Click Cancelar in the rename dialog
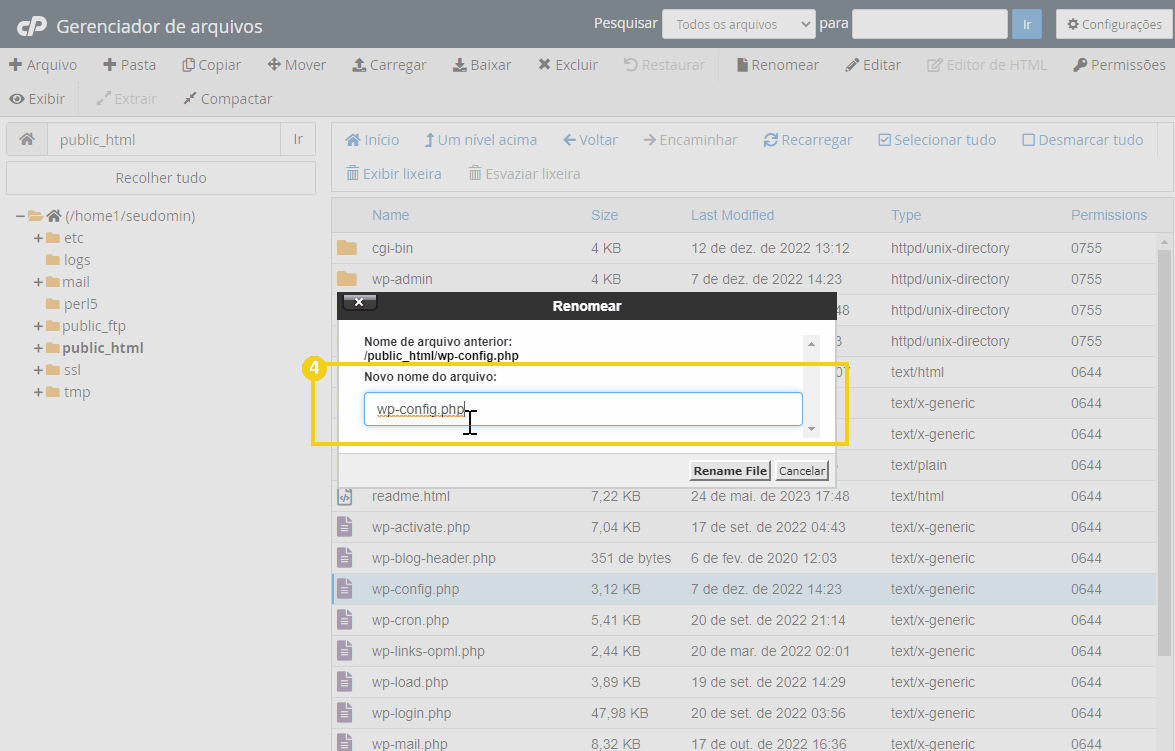The height and width of the screenshot is (751, 1175). coord(802,471)
